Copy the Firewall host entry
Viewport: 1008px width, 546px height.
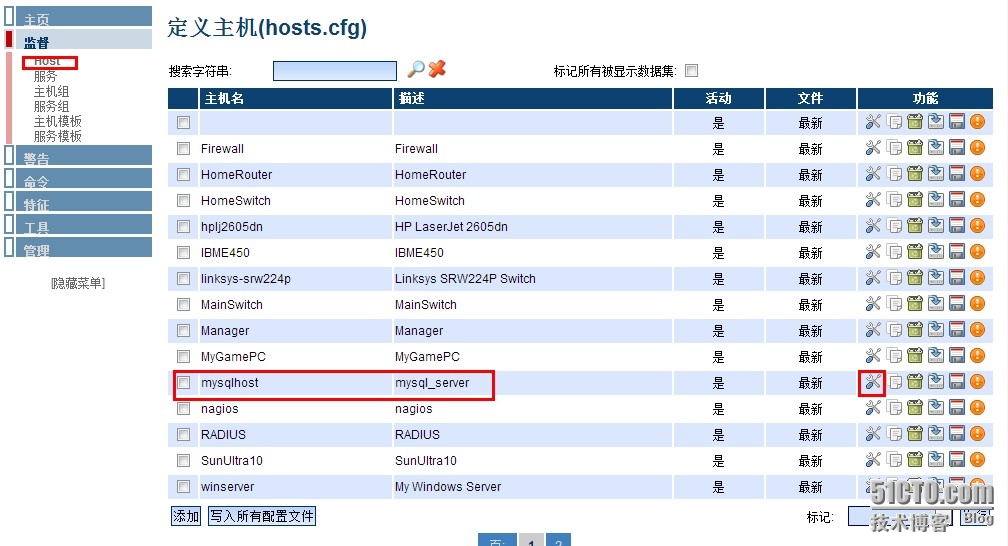tap(894, 148)
